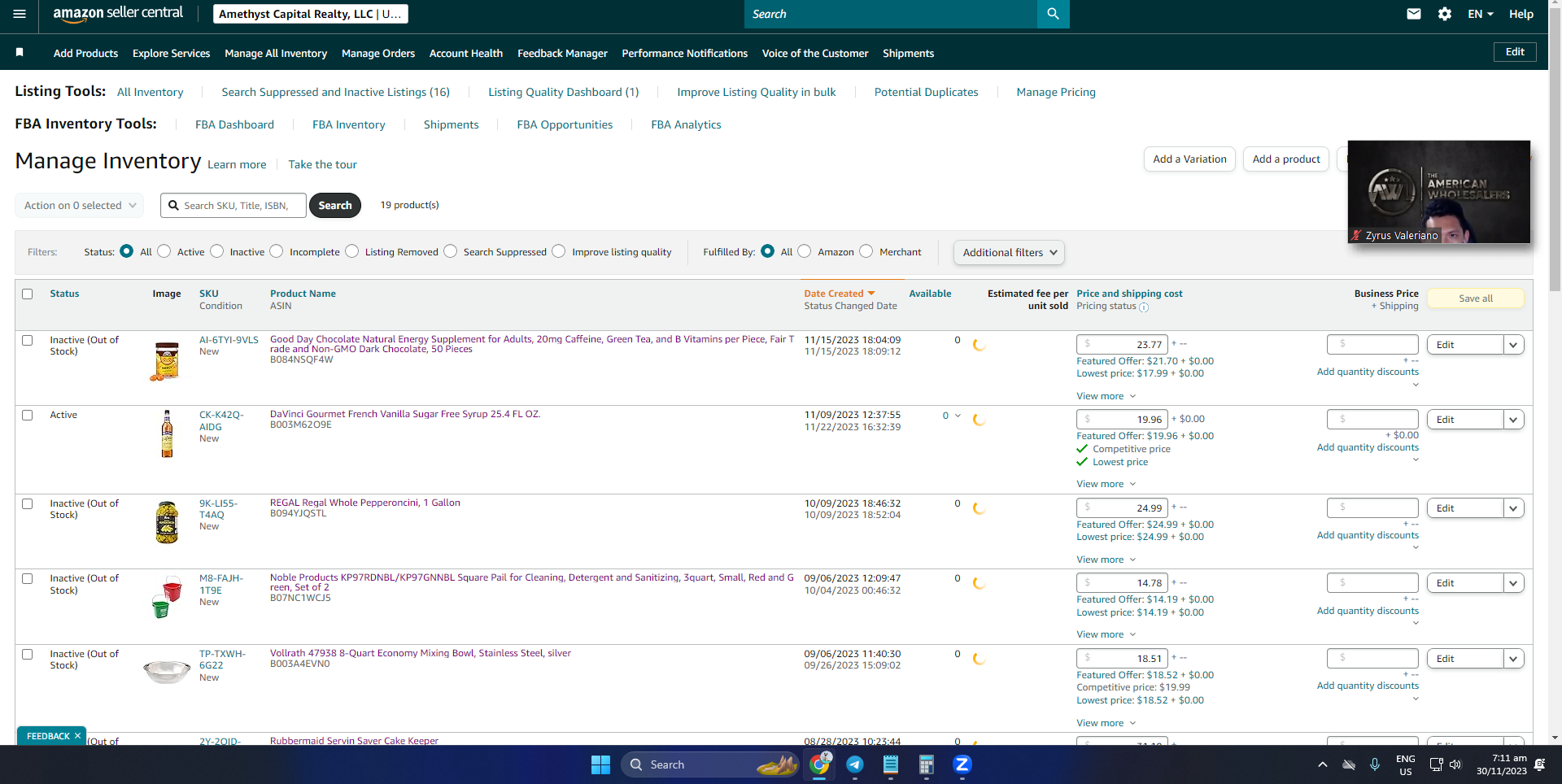Open SKU link AI-6TYI-9VLS
Image resolution: width=1562 pixels, height=784 pixels.
(229, 340)
